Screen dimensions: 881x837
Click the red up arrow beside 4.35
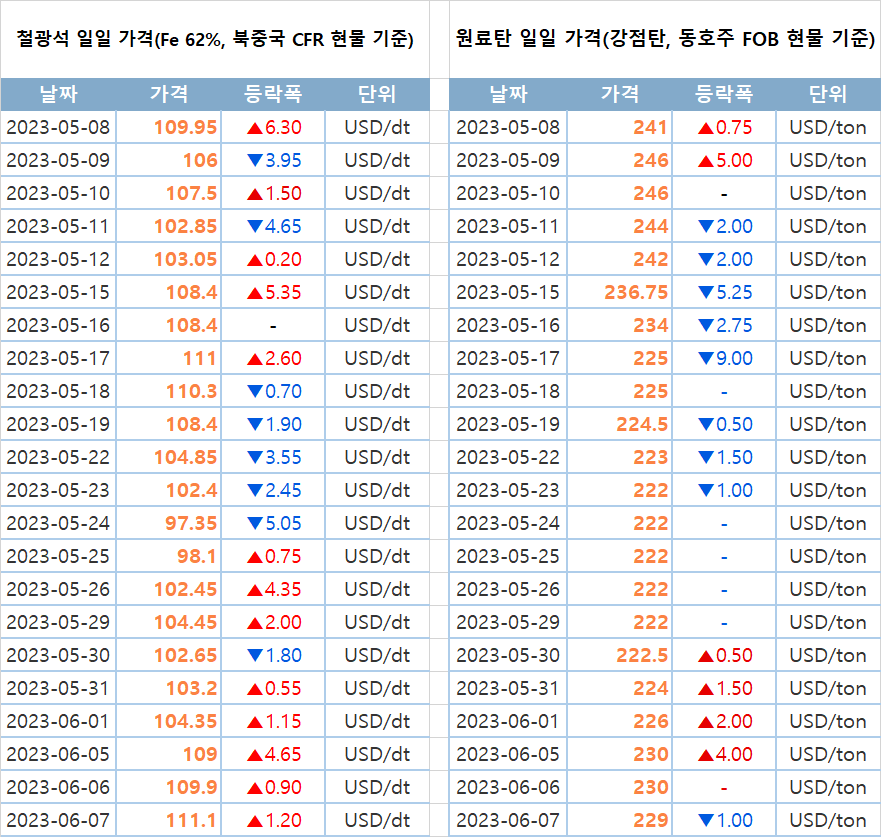[x=254, y=589]
